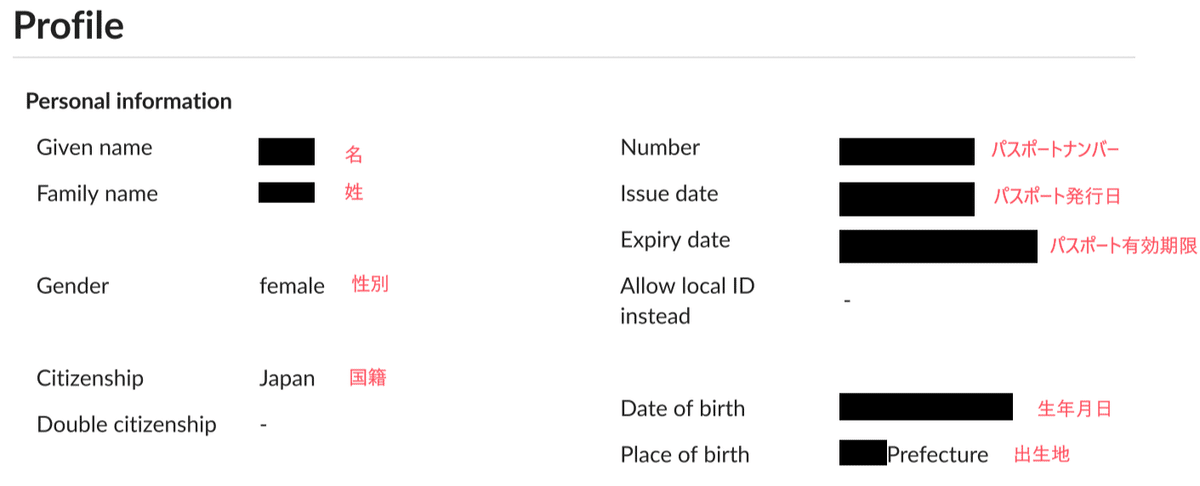Select the redacted Issue date value

(x=906, y=198)
